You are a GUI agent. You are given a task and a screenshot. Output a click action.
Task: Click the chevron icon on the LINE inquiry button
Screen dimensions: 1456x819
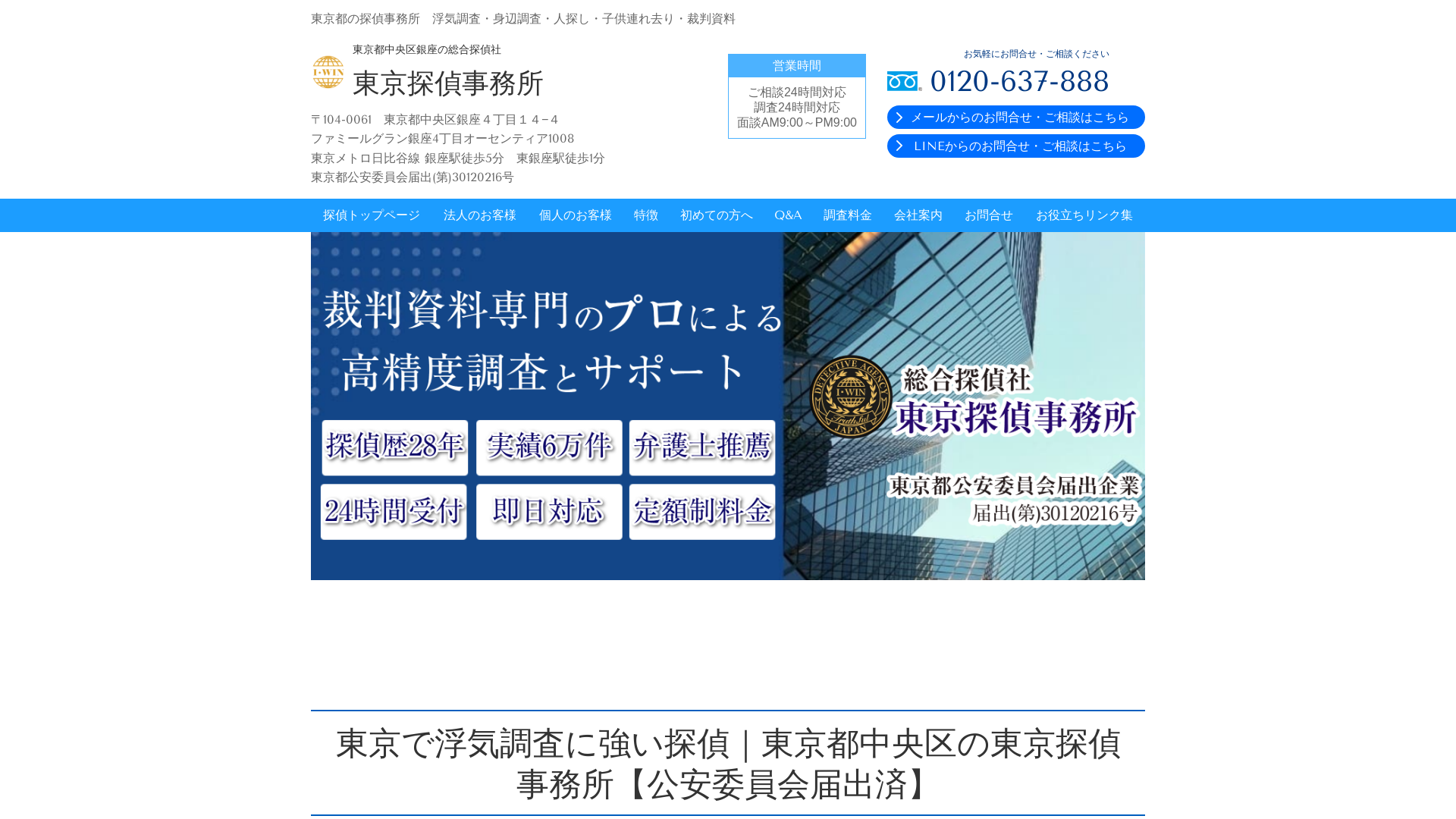[899, 146]
